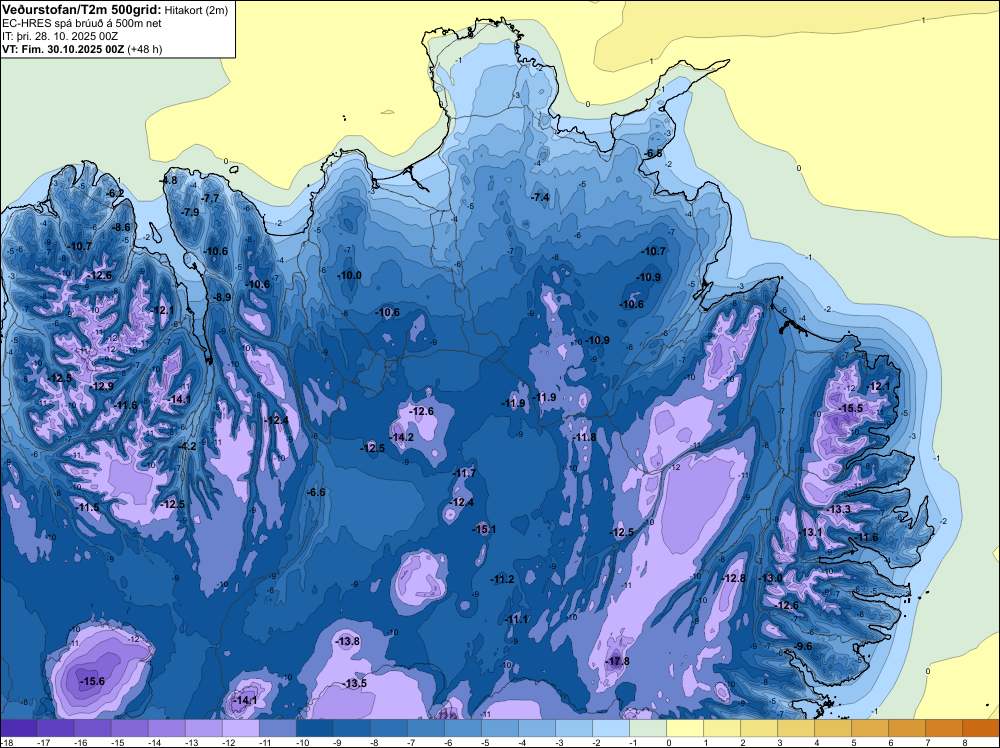
Task: Click the initial time 'IT: þri. 28. 10. 2025 00Z'
Action: pyautogui.click(x=60, y=36)
